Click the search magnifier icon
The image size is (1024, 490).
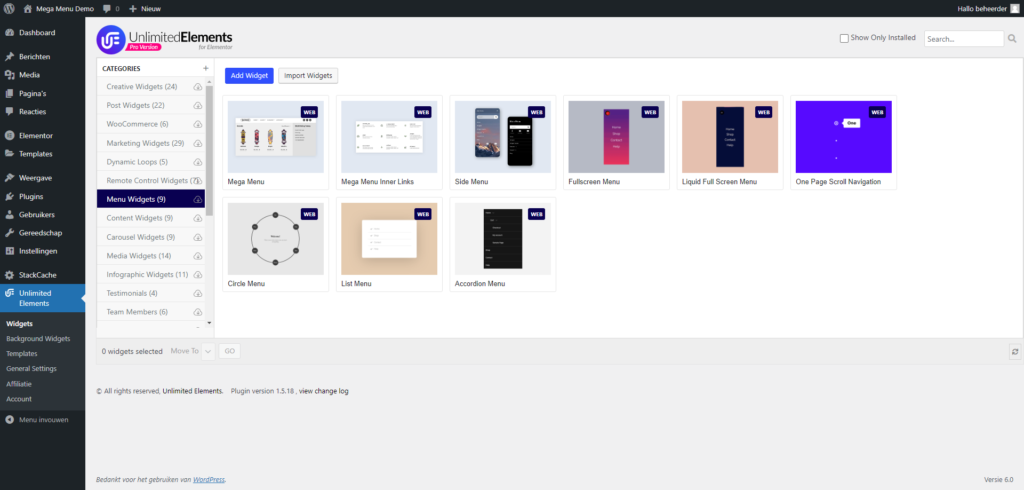click(1012, 39)
